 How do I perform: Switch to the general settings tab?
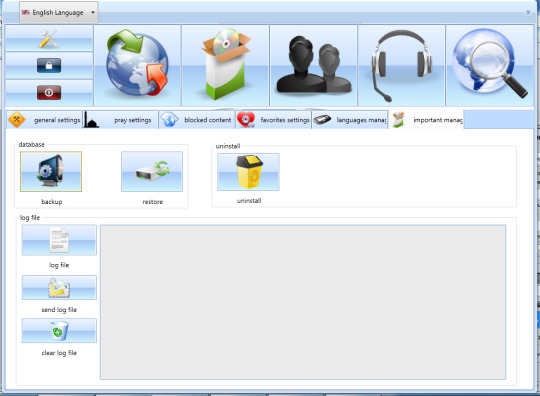click(44, 120)
